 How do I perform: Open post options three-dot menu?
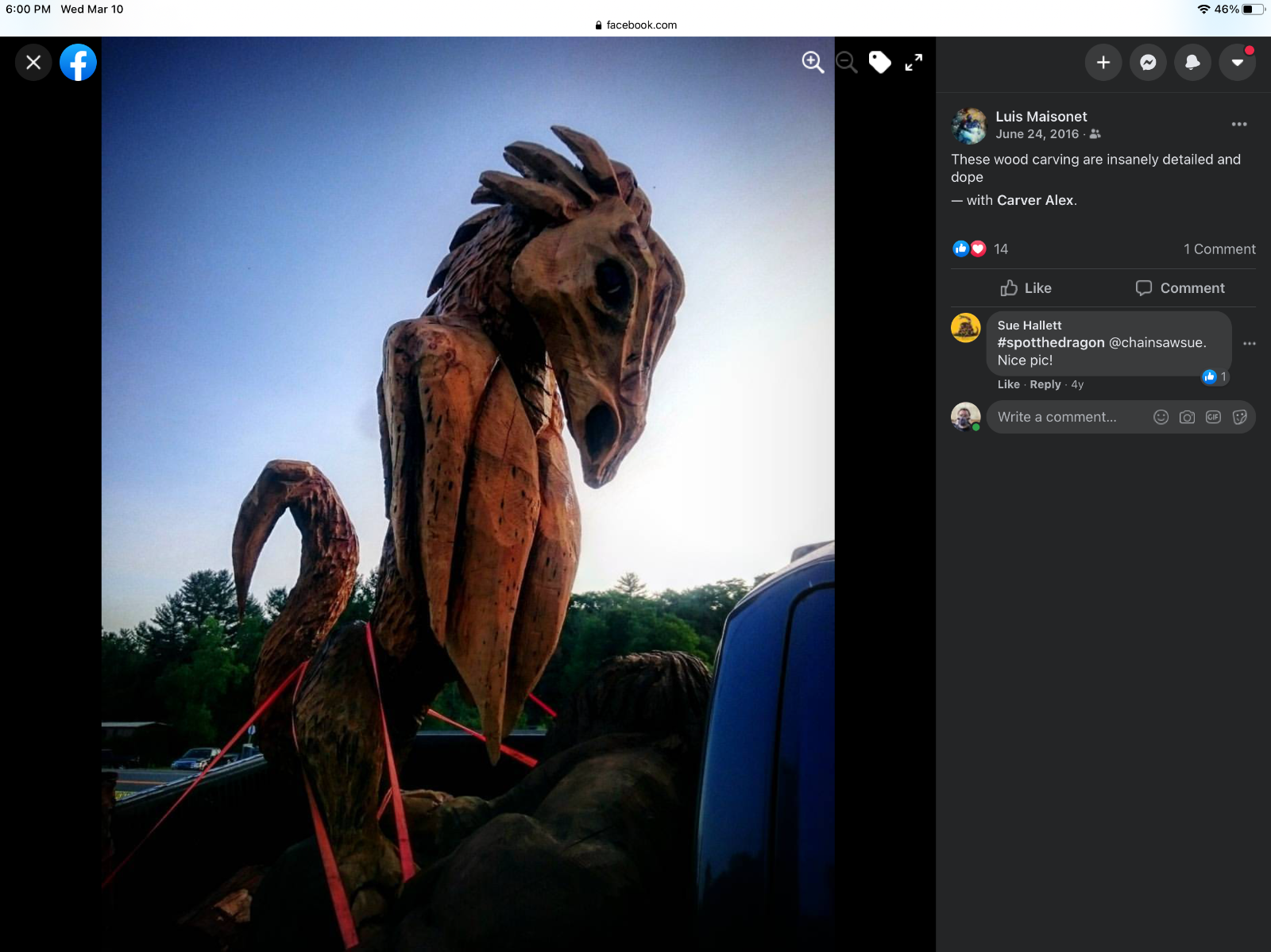1239,124
